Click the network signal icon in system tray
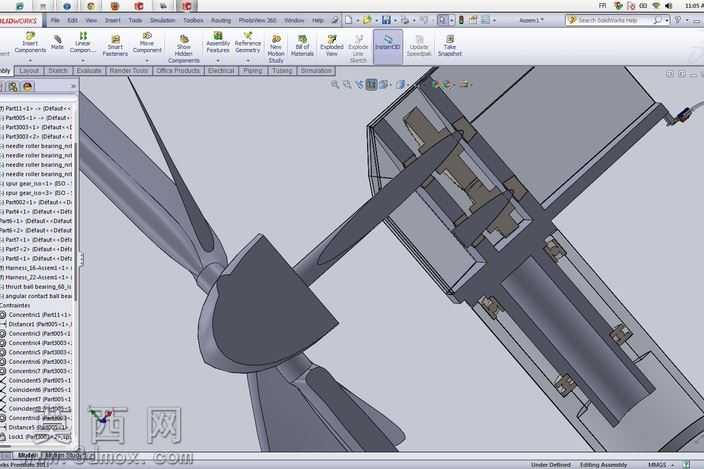This screenshot has width=704, height=469. [x=656, y=5]
